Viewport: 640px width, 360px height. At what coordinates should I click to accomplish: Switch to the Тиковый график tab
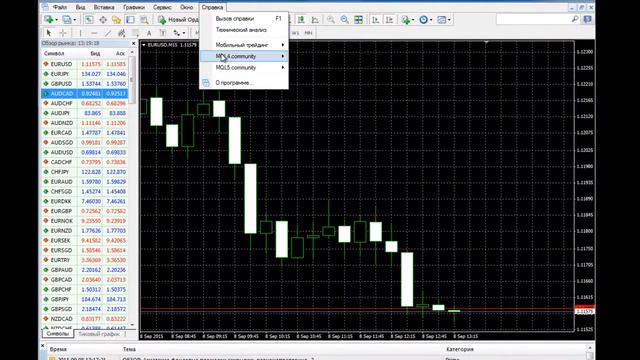pos(99,333)
